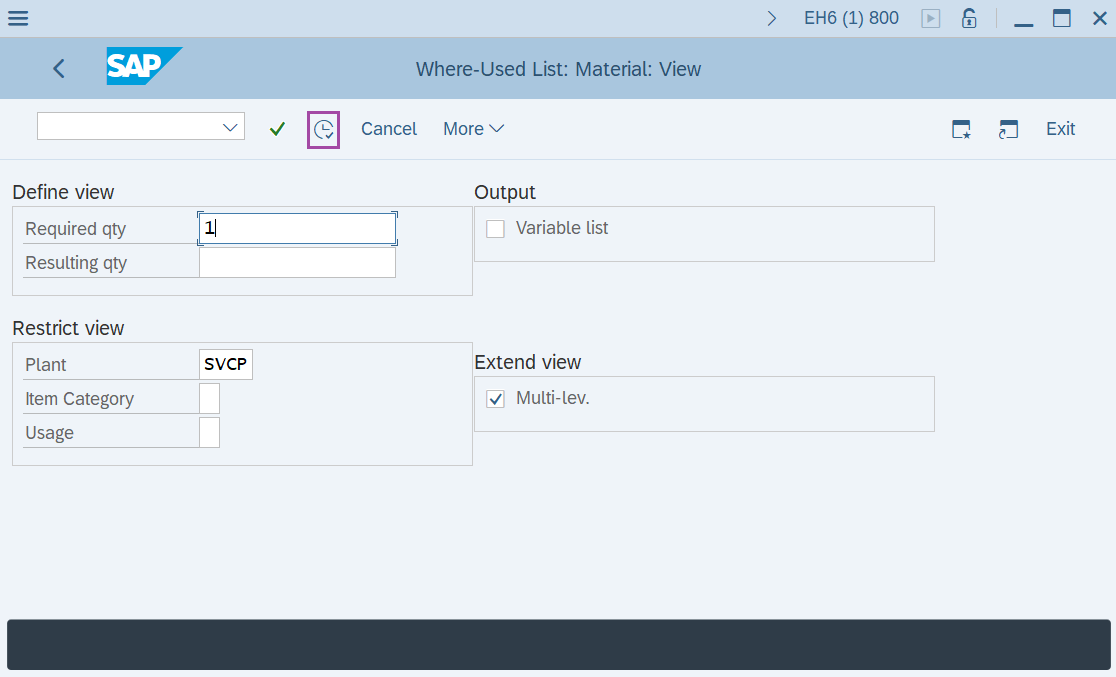Viewport: 1116px width, 677px height.
Task: Open the hamburger menu
Action: (17, 17)
